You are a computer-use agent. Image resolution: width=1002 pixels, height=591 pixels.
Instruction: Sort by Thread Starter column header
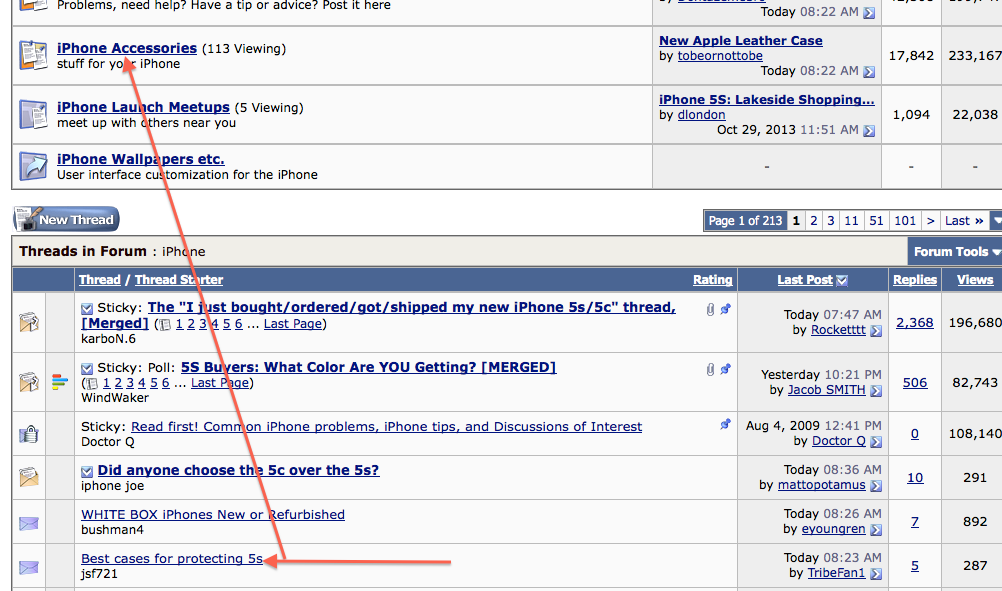click(179, 279)
